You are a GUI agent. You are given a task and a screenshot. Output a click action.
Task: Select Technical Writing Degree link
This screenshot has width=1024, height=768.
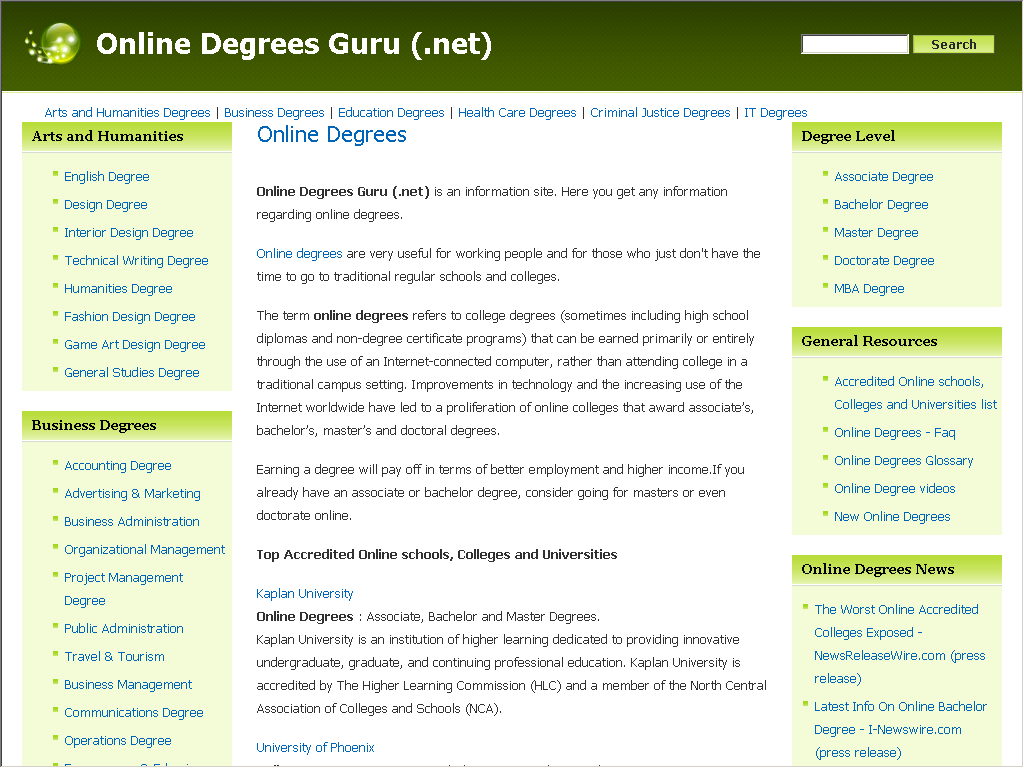point(136,261)
